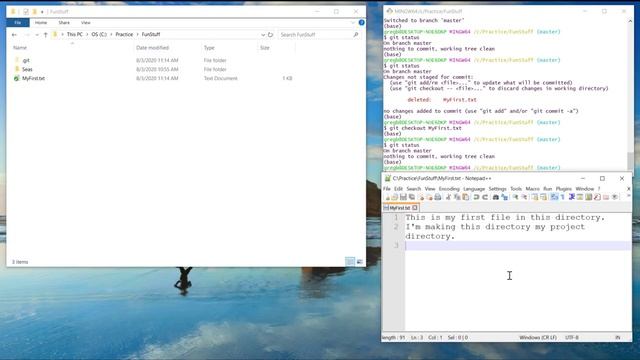640x360 pixels.
Task: Click Paste clipboard icon in Notepad++ toolbar
Action: (x=465, y=197)
